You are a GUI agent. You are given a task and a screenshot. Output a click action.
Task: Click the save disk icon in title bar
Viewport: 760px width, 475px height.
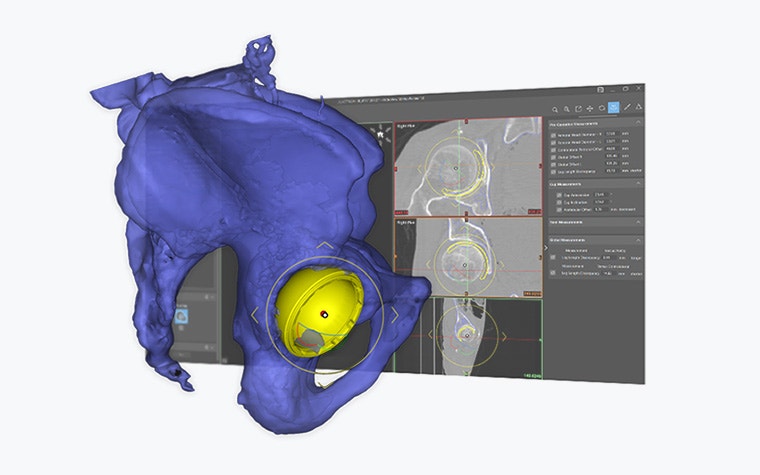601,90
